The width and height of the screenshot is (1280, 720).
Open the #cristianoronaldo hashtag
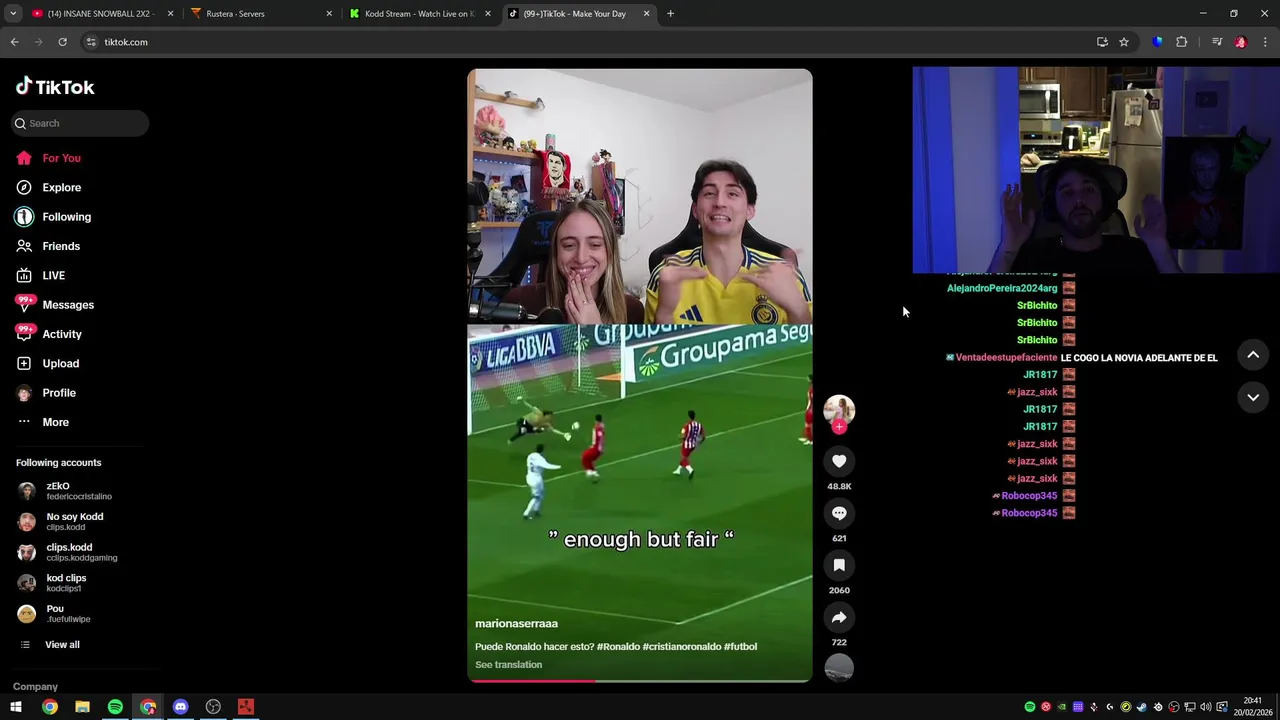(682, 647)
